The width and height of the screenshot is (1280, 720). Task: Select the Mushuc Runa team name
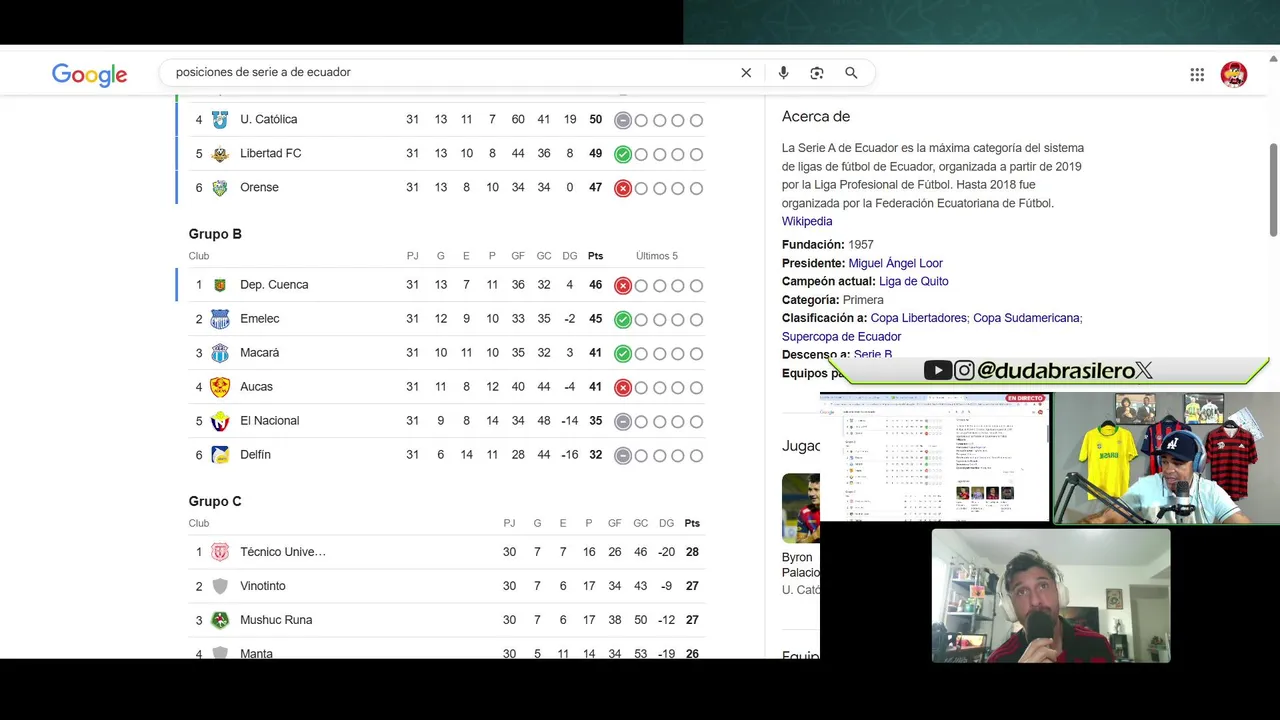point(276,620)
